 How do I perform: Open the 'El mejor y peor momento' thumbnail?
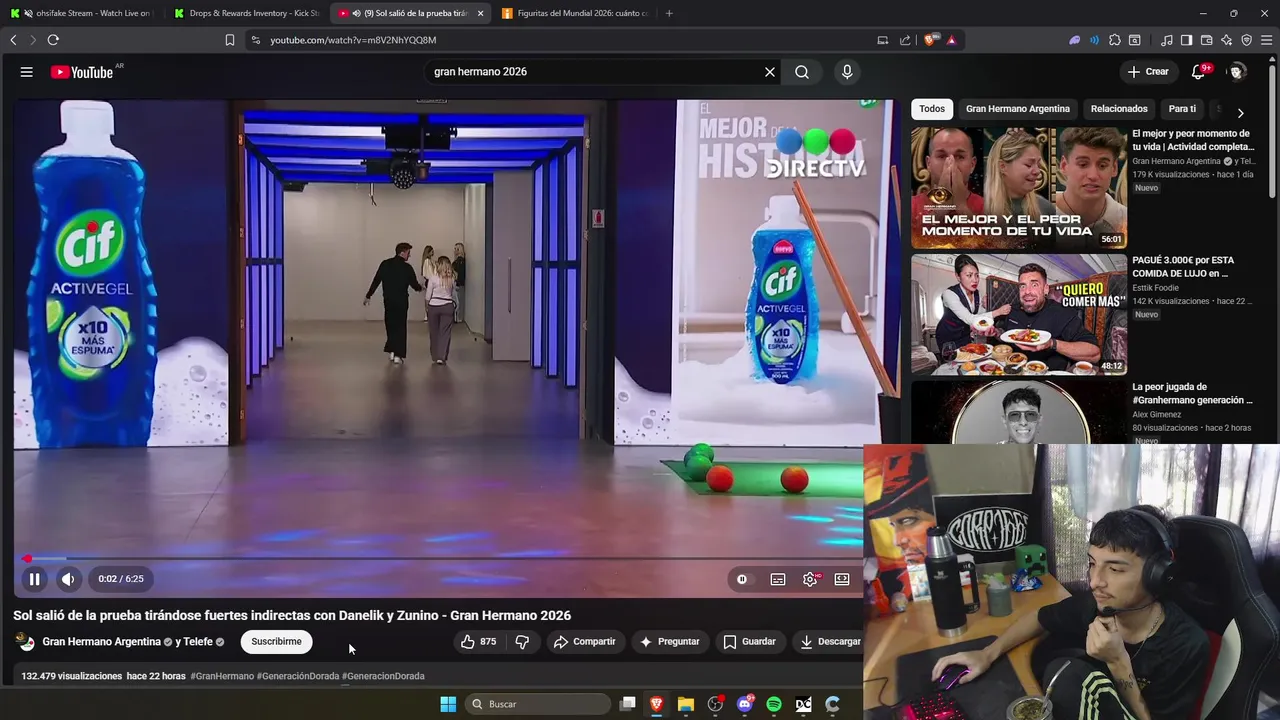click(1019, 188)
